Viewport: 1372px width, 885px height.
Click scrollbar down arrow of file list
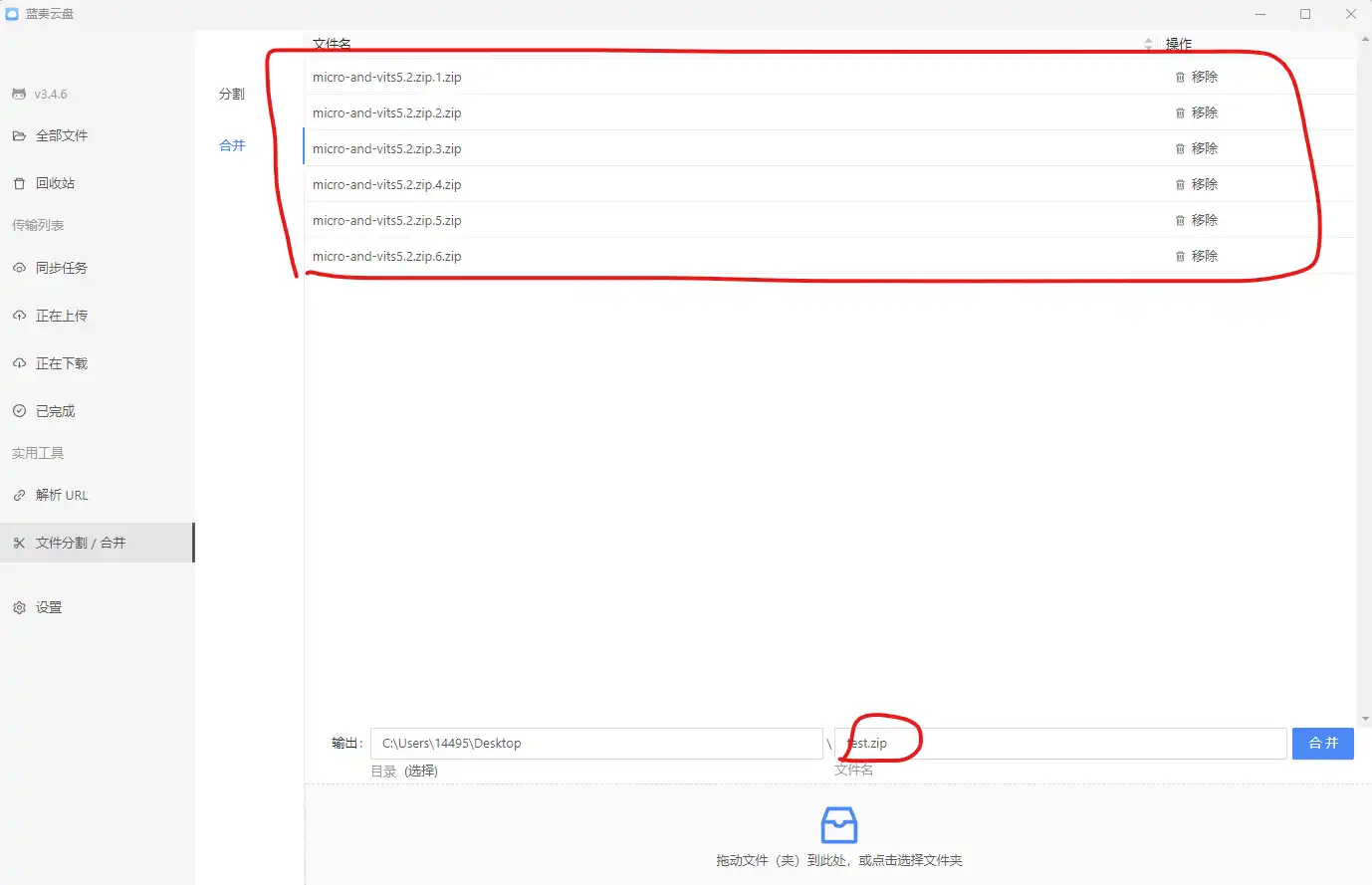pyautogui.click(x=1364, y=719)
